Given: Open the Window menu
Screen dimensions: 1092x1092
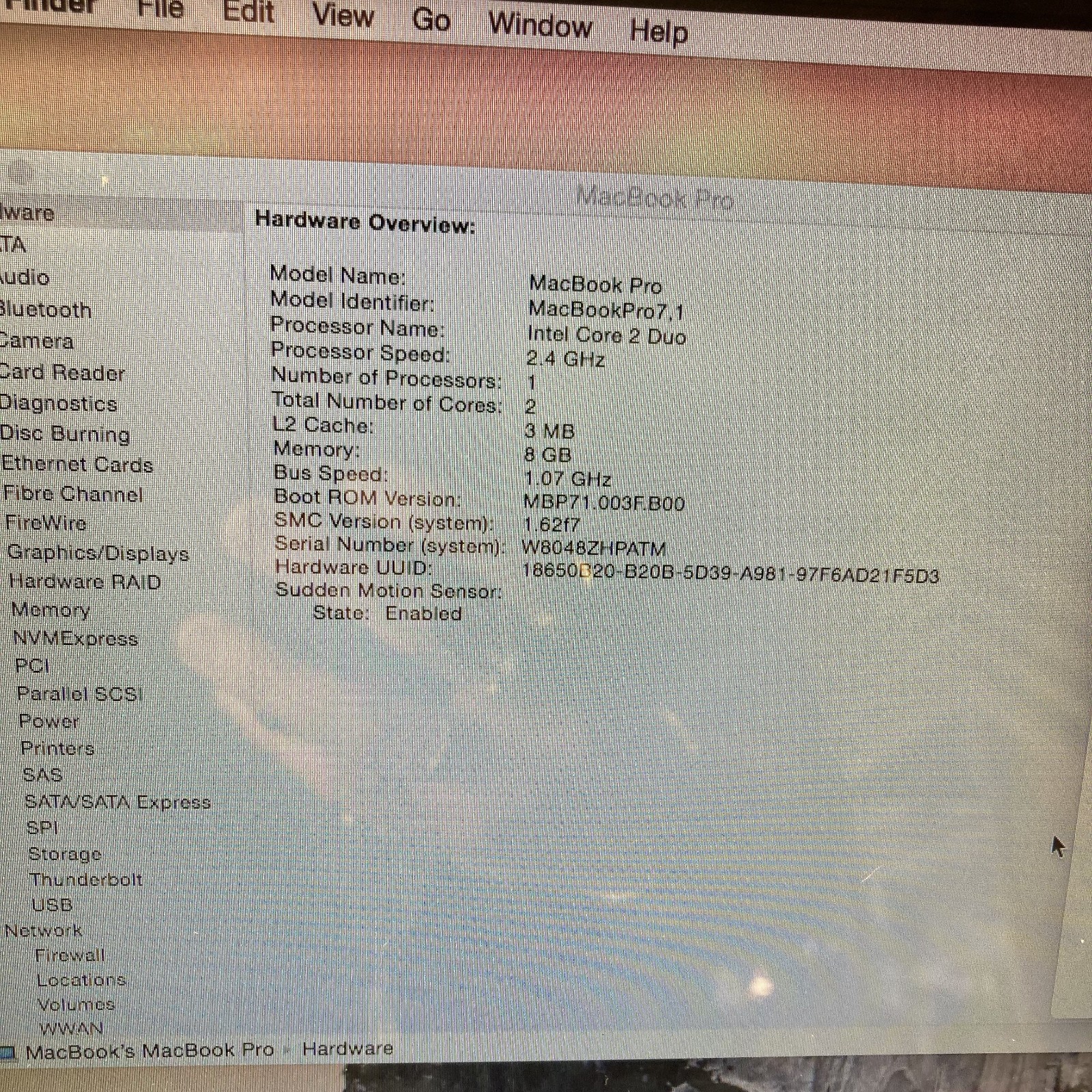Looking at the screenshot, I should pyautogui.click(x=540, y=25).
